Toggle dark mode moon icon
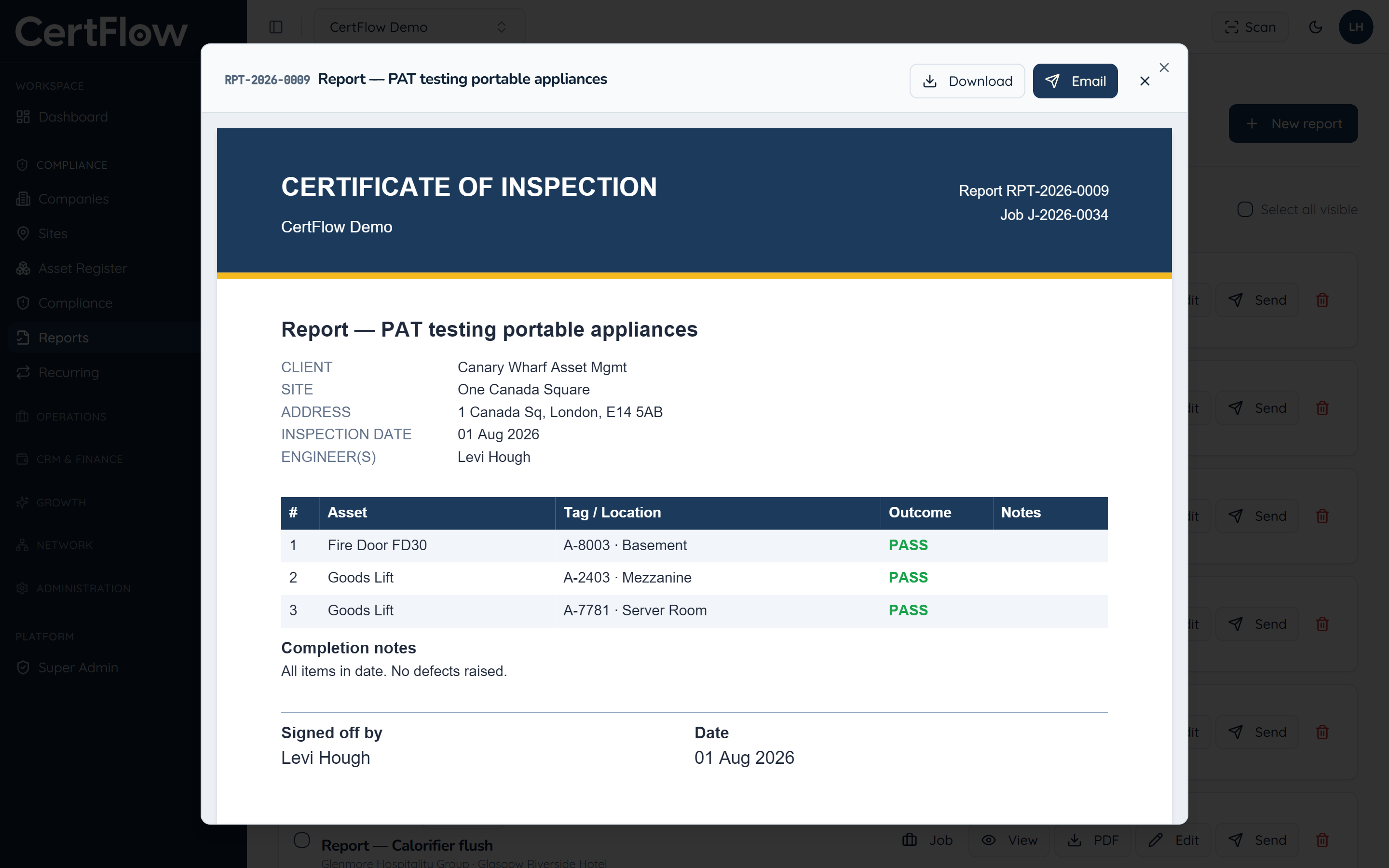Screen dimensions: 1389x868 [1316, 27]
